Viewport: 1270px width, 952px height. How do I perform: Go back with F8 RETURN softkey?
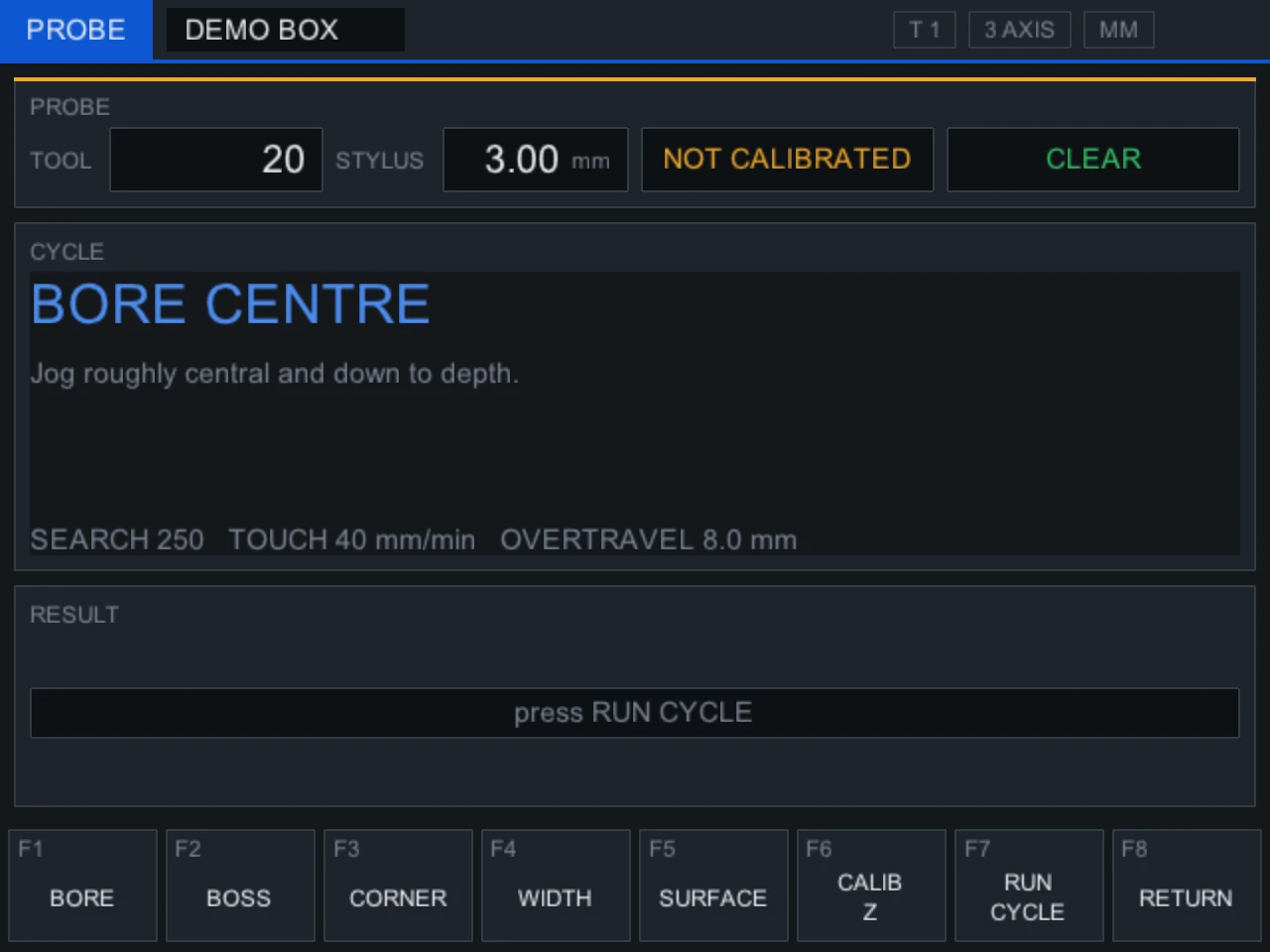(x=1187, y=886)
